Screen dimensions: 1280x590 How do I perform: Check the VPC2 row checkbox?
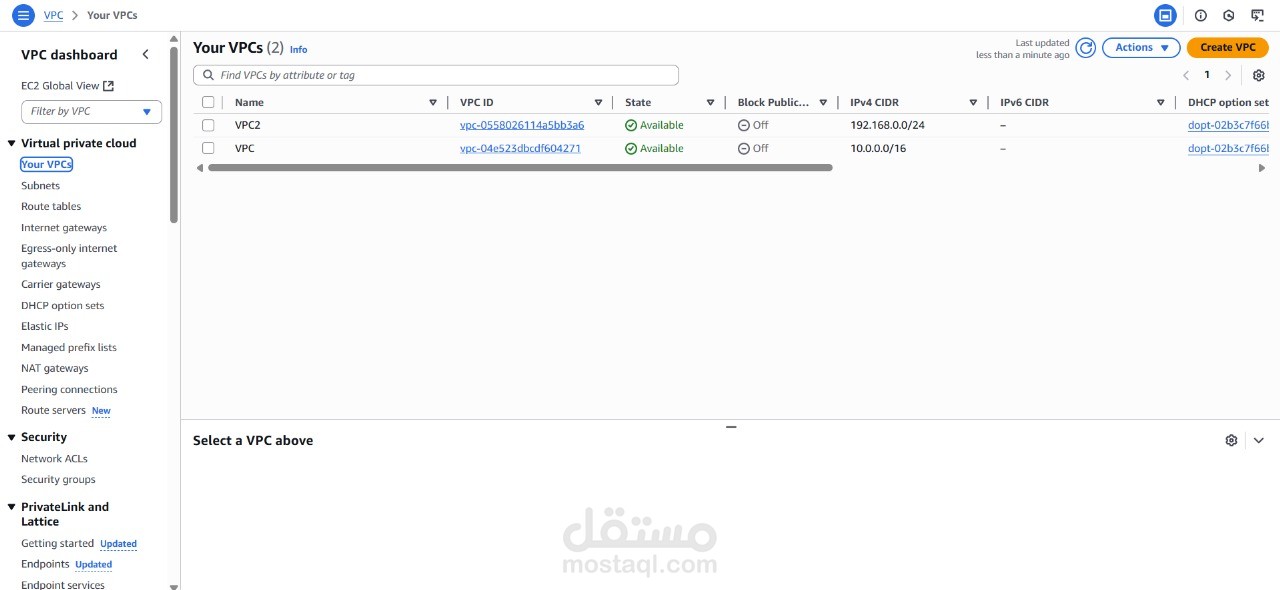tap(208, 125)
